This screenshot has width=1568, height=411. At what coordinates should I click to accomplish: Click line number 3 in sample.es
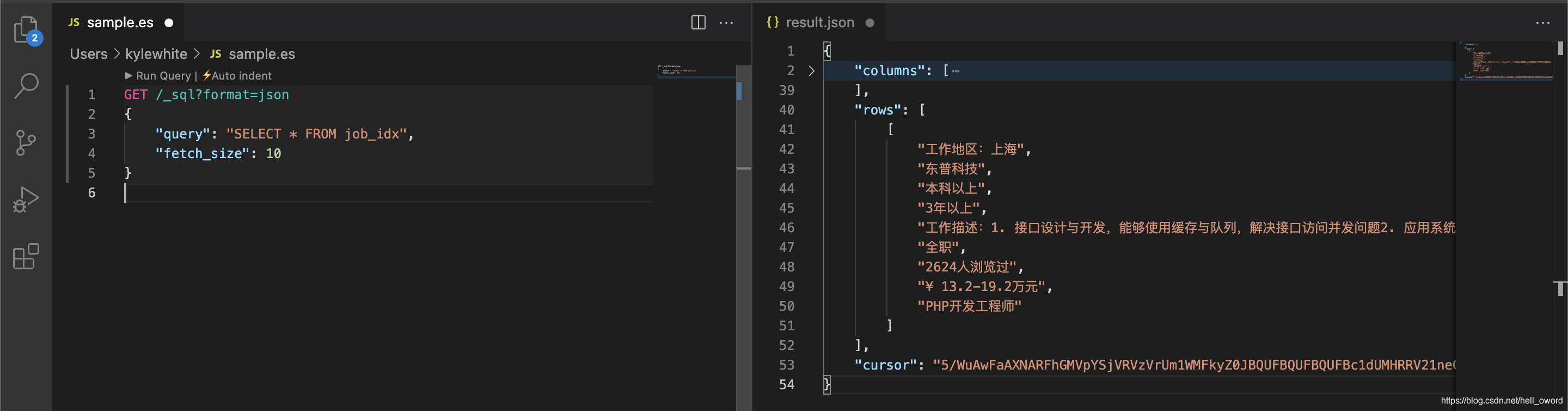(x=91, y=134)
